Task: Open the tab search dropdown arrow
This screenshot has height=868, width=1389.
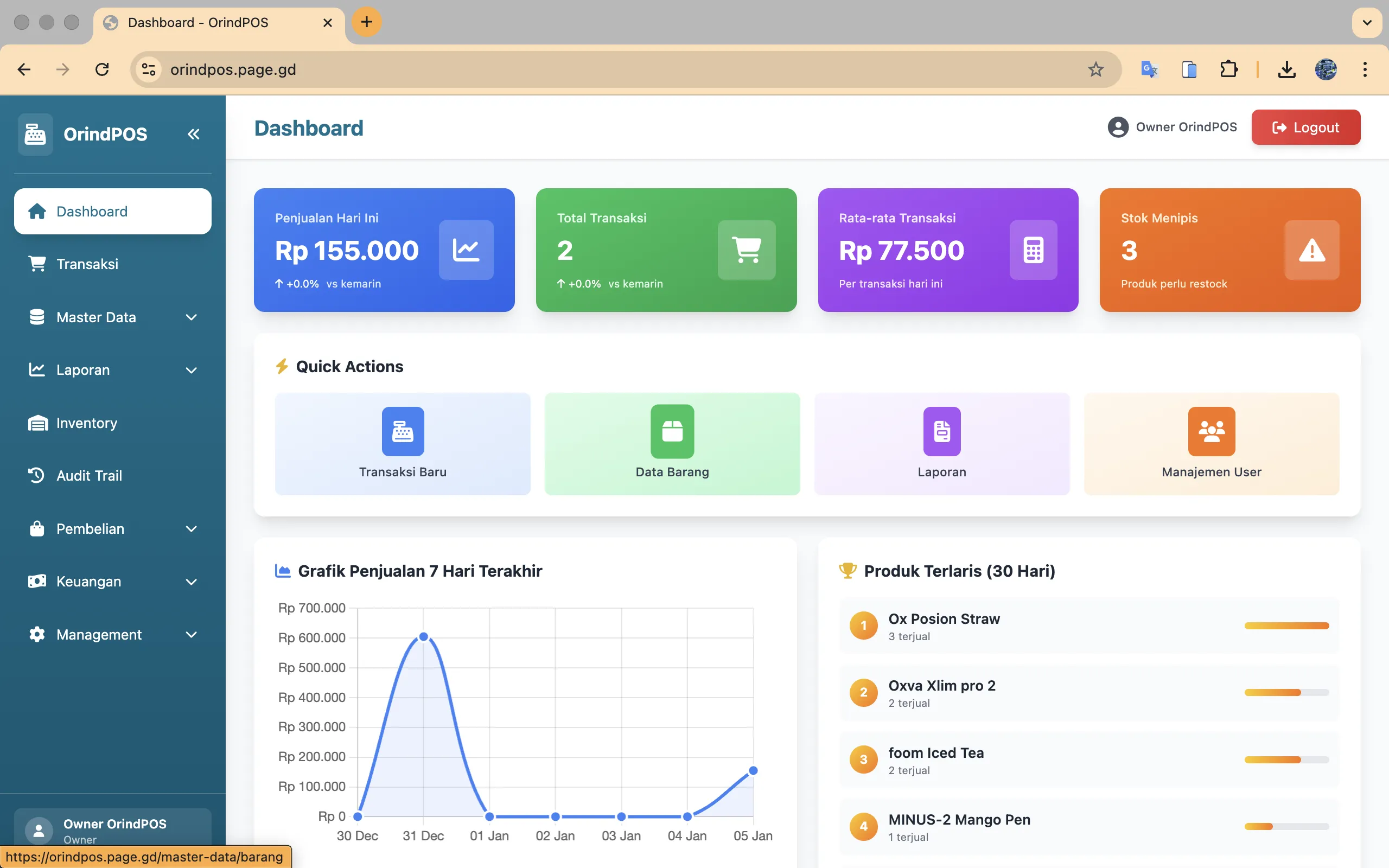Action: tap(1367, 22)
